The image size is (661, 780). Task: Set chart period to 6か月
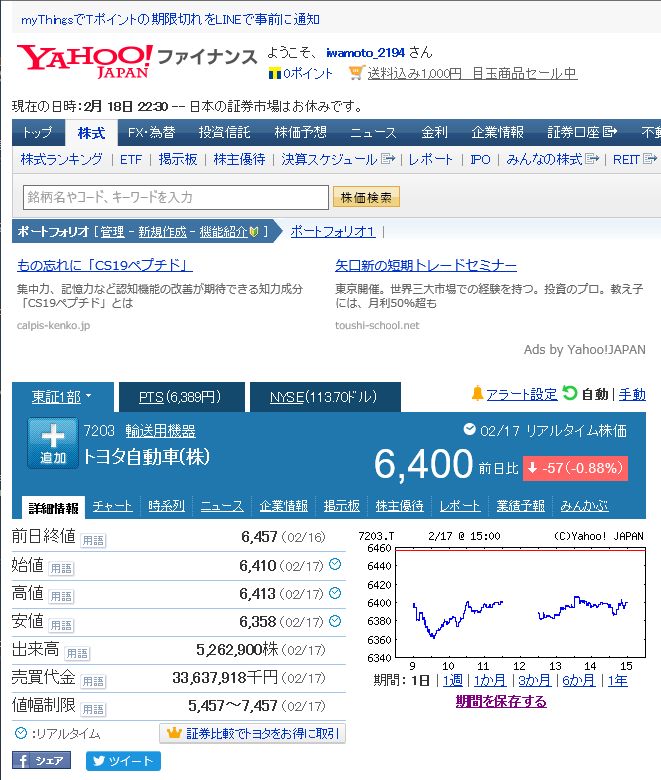click(x=578, y=681)
